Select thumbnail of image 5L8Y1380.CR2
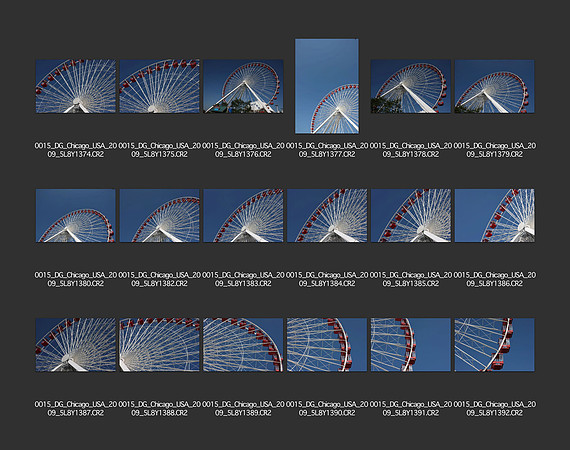The height and width of the screenshot is (450, 570). [76, 216]
